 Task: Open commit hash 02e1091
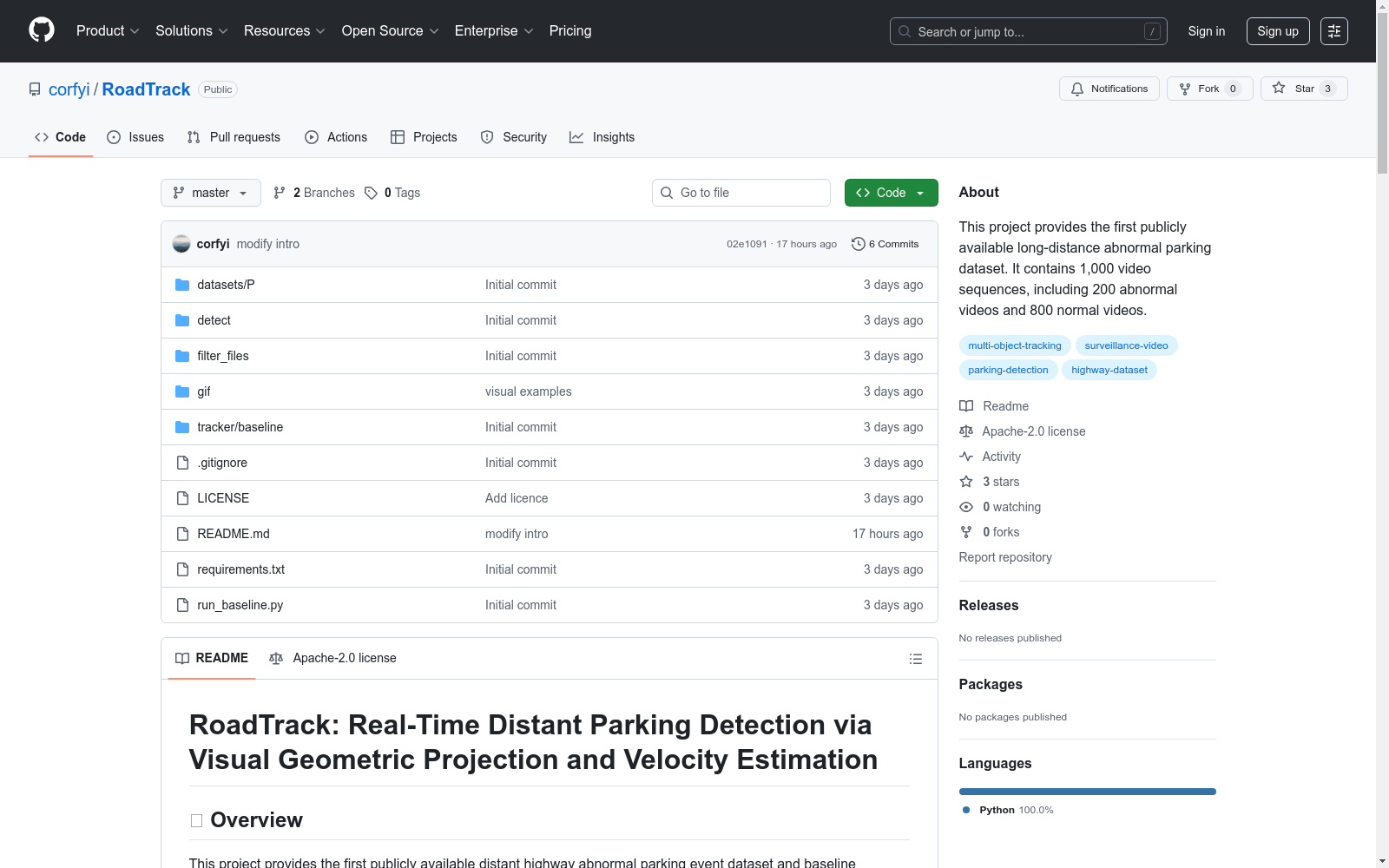click(747, 244)
